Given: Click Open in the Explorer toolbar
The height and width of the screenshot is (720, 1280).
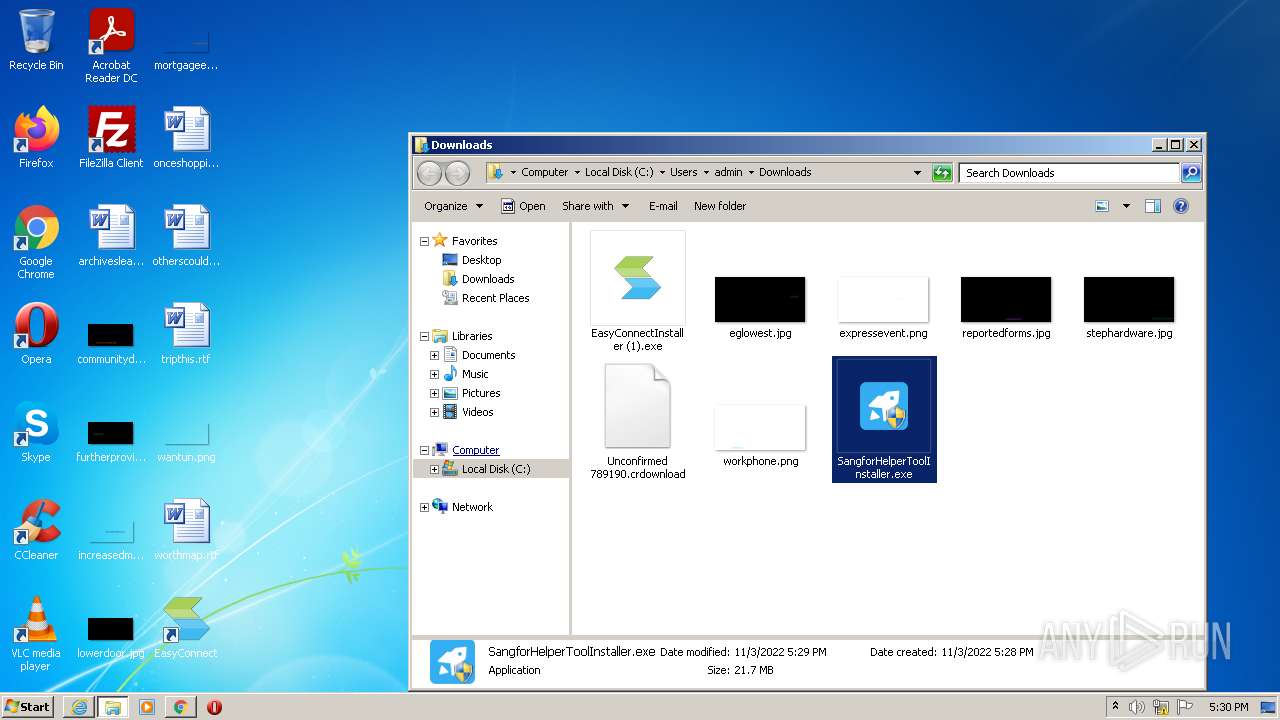Looking at the screenshot, I should [523, 206].
